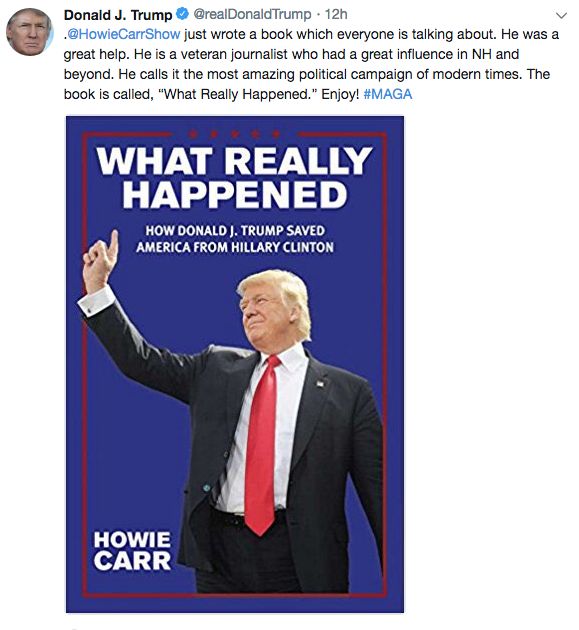
Task: Click the blue verified badge
Action: [182, 14]
